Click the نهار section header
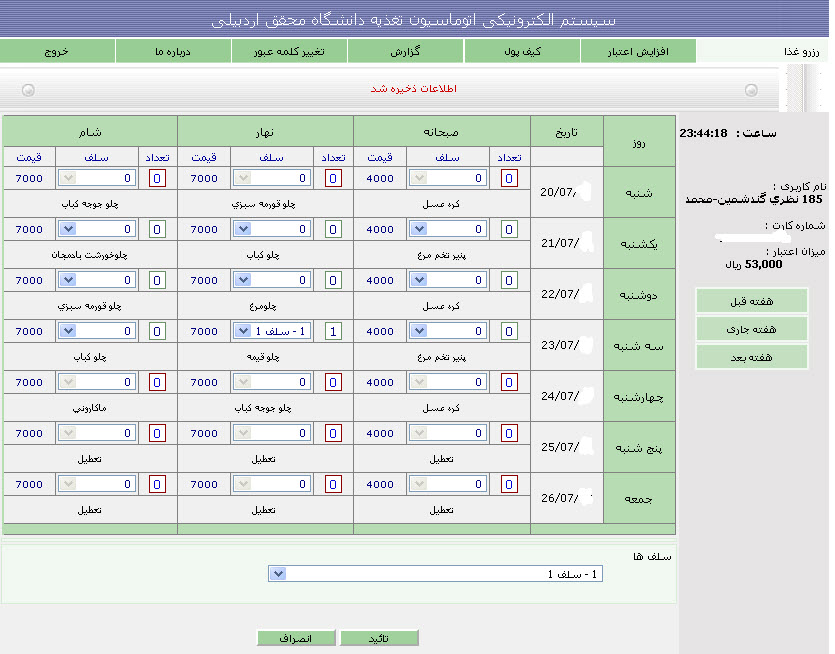The height and width of the screenshot is (654, 835). tap(265, 132)
